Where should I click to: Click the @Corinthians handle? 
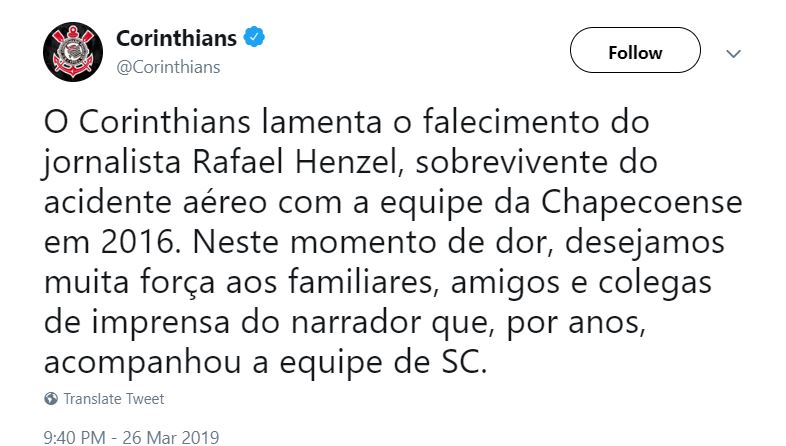coord(168,67)
